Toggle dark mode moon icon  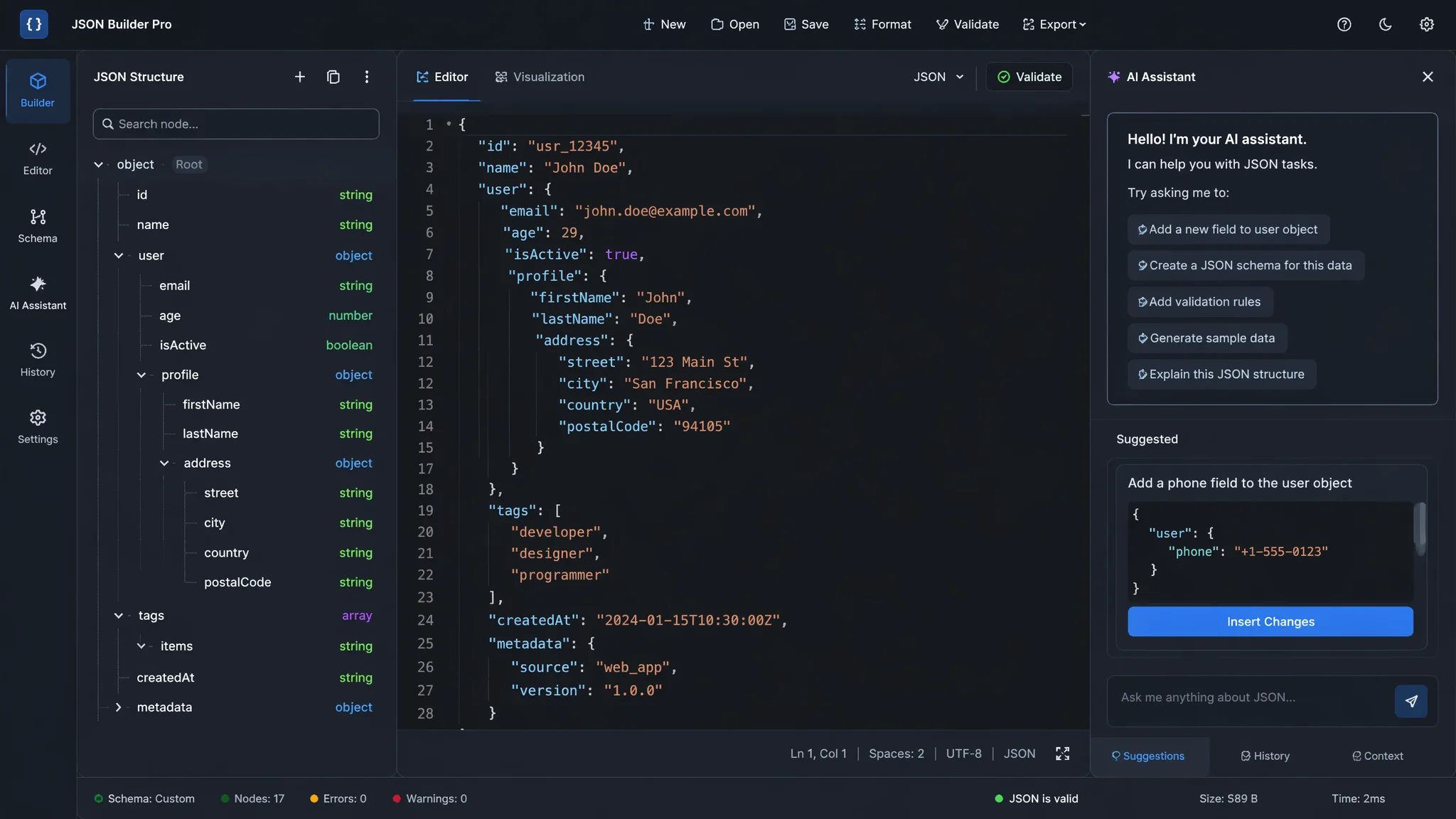coord(1385,24)
